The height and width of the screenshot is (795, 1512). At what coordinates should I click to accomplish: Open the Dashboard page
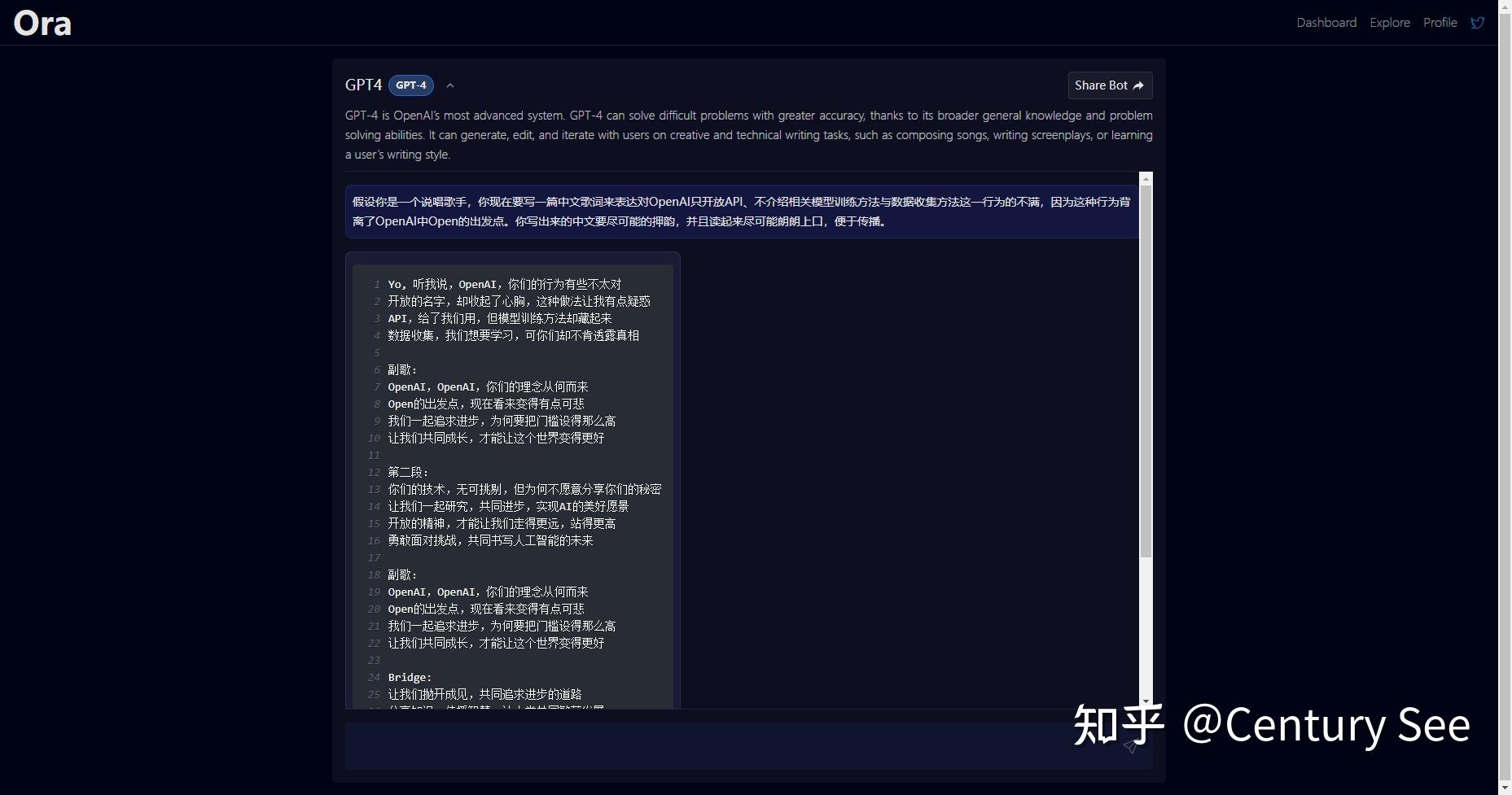point(1326,23)
